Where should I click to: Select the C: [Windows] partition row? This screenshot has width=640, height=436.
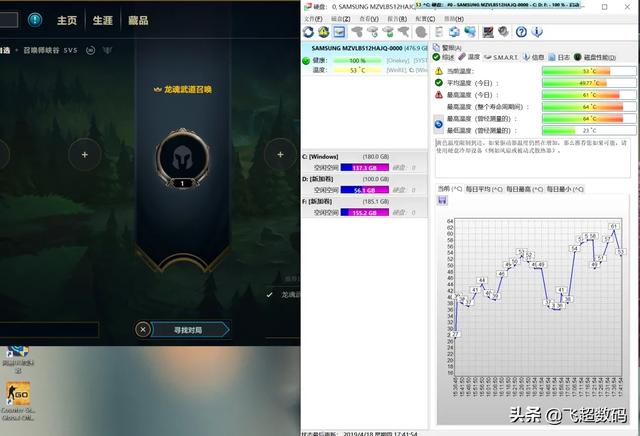(x=364, y=162)
